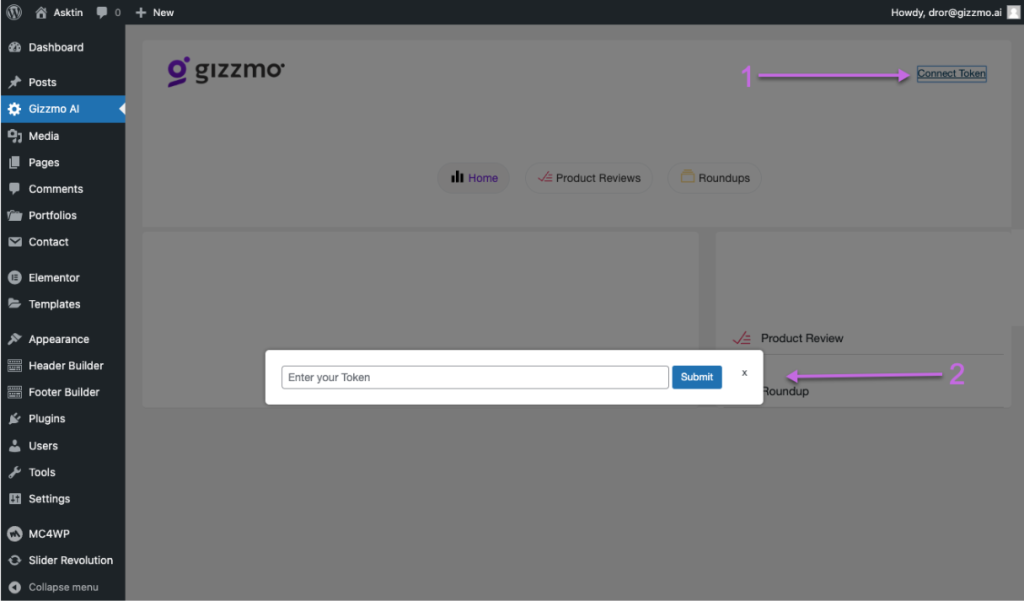Click the plus New icon in admin bar
1024x601 pixels.
[140, 13]
